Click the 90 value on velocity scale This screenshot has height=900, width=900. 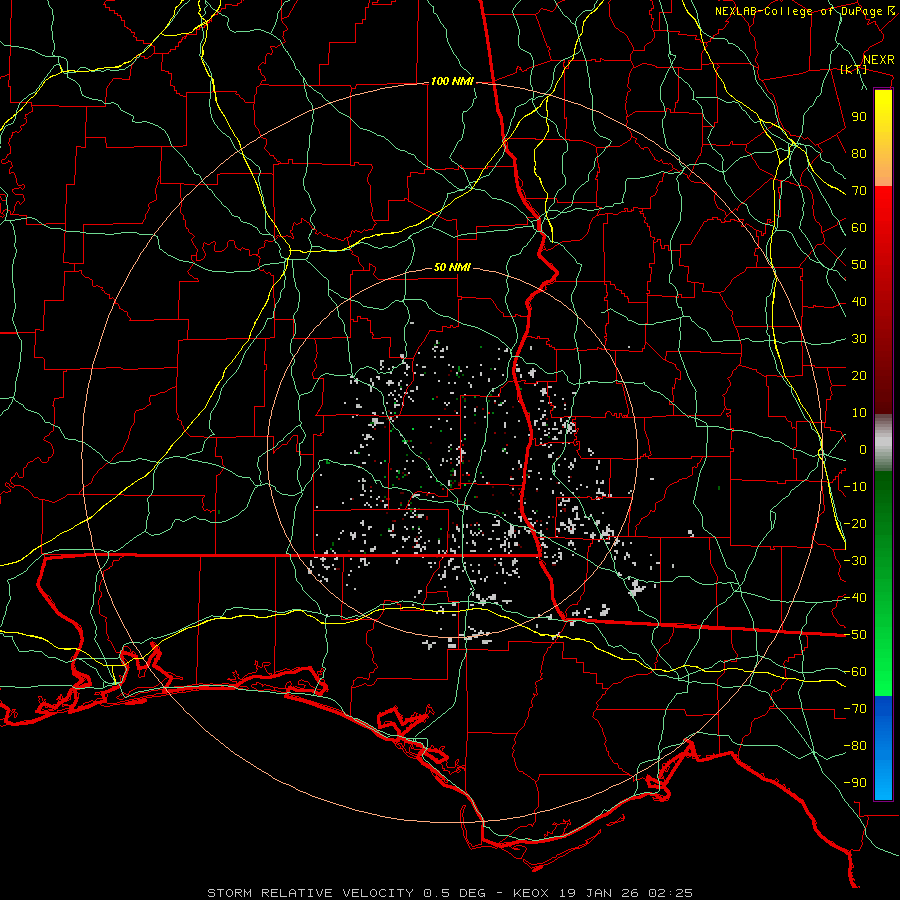[x=859, y=117]
